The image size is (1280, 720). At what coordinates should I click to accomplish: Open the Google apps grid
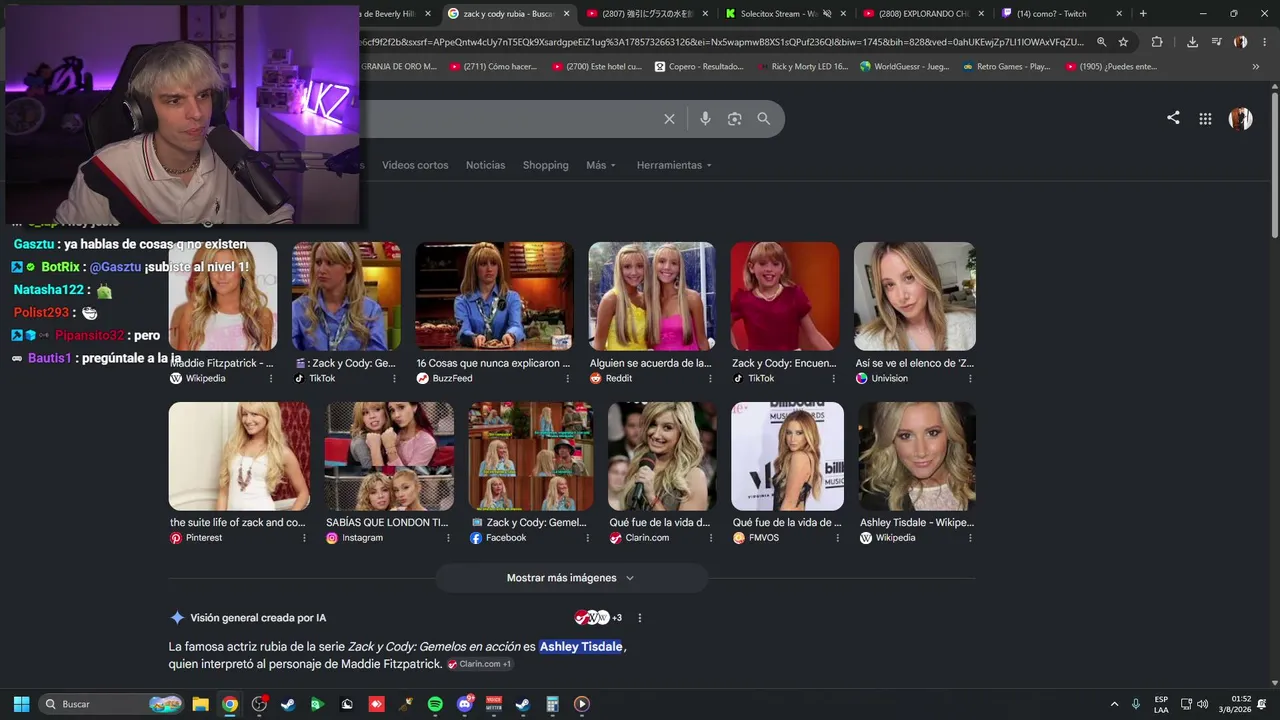(x=1205, y=119)
